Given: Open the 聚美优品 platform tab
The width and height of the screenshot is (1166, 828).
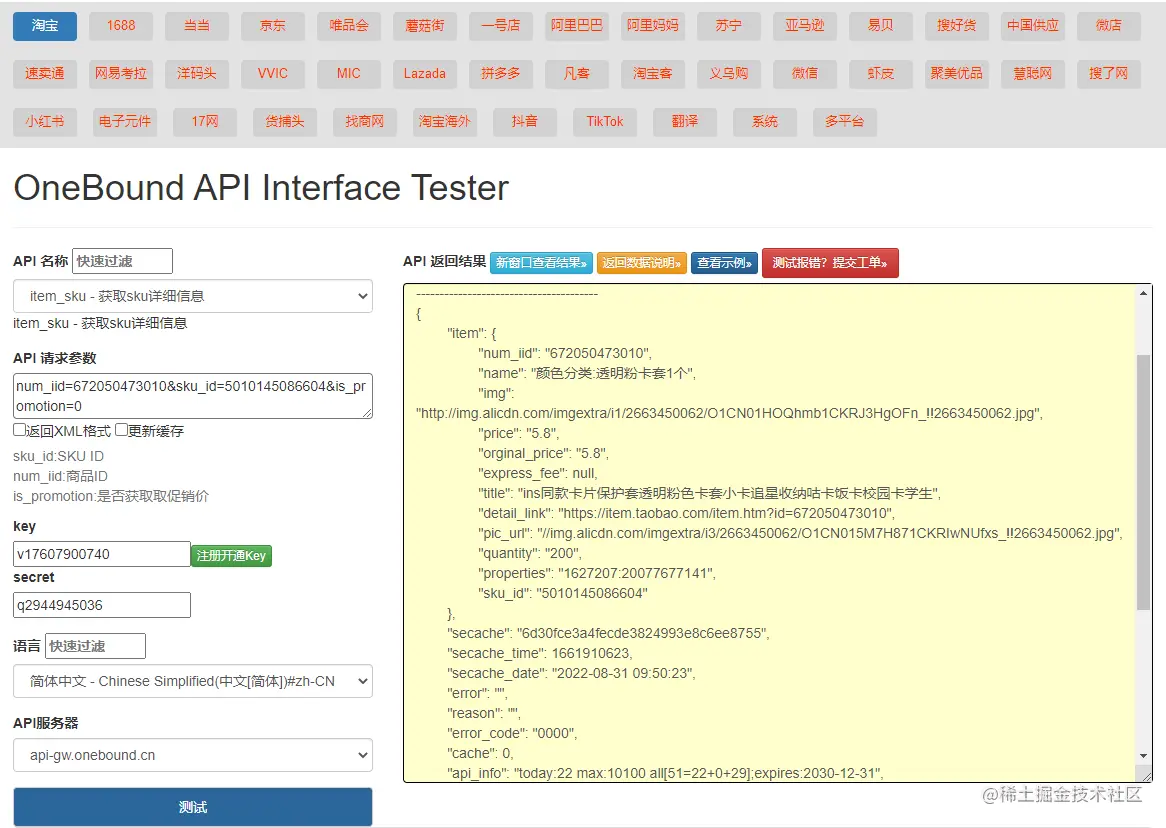Looking at the screenshot, I should (956, 74).
